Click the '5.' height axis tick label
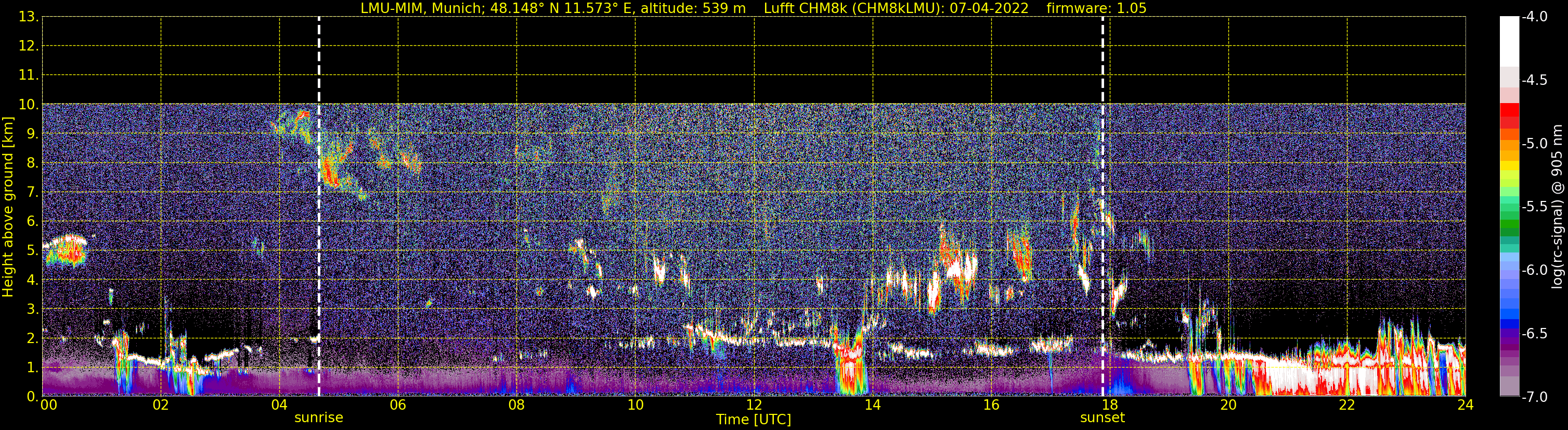Image resolution: width=1568 pixels, height=430 pixels. pos(32,251)
